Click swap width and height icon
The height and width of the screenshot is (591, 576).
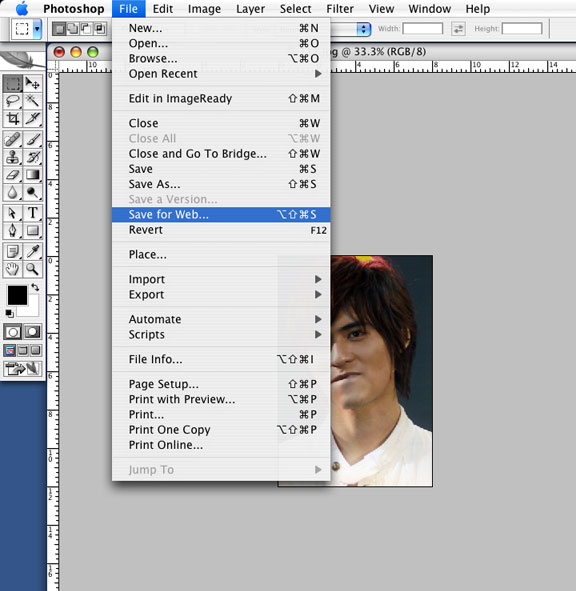click(458, 29)
